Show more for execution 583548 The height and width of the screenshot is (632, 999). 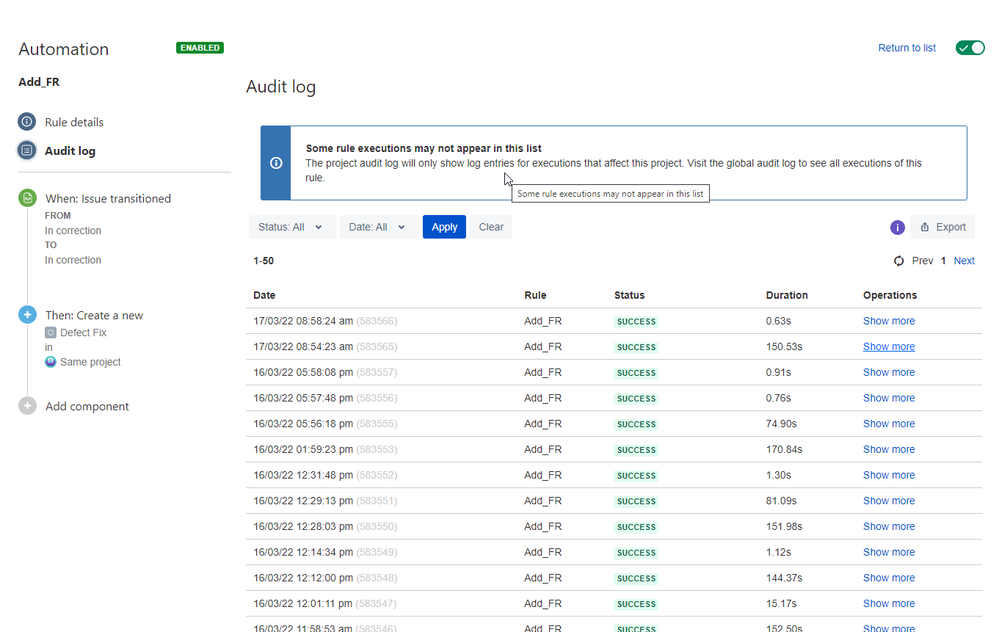click(x=889, y=578)
